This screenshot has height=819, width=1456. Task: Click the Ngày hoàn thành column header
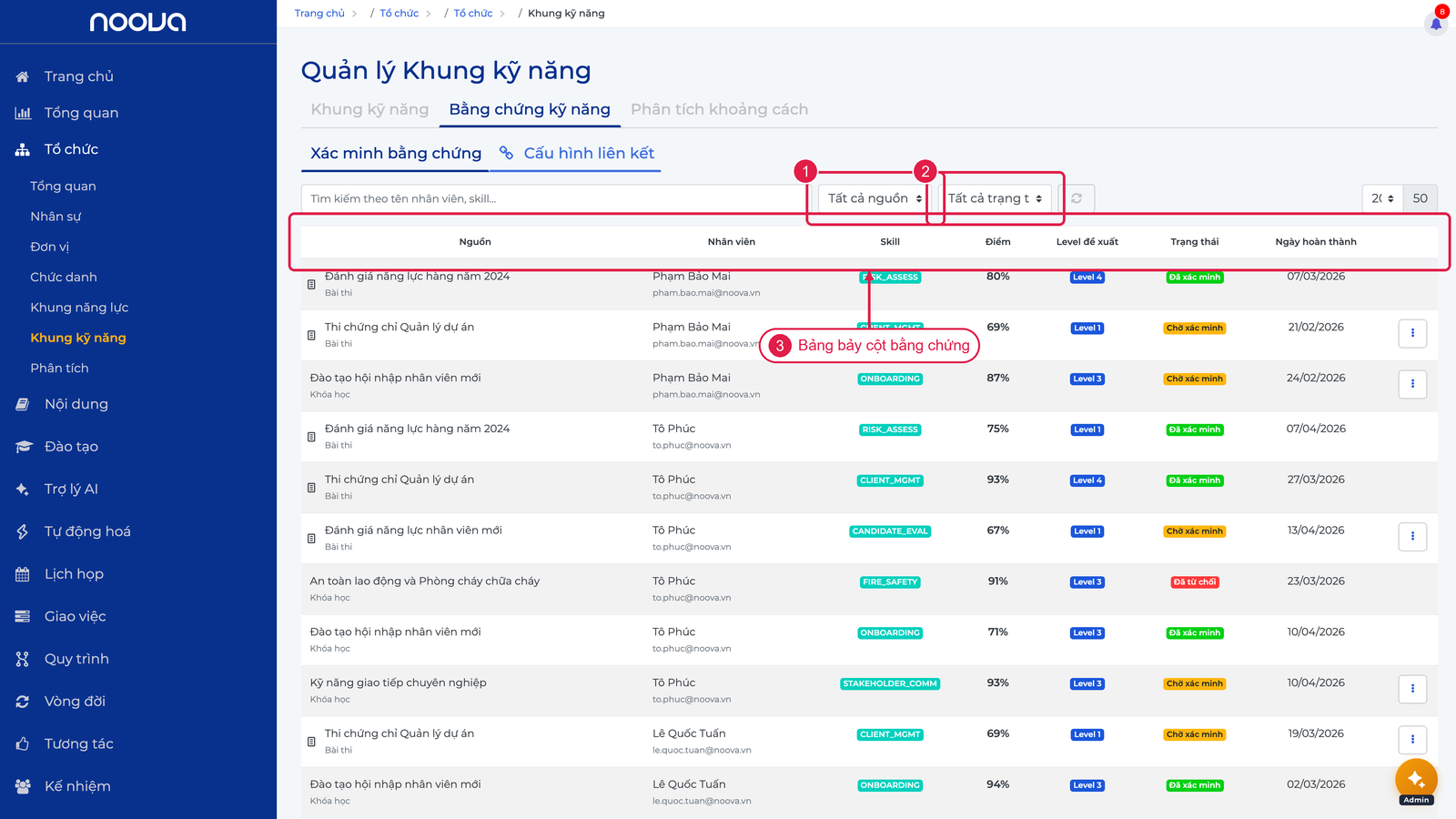(1316, 242)
